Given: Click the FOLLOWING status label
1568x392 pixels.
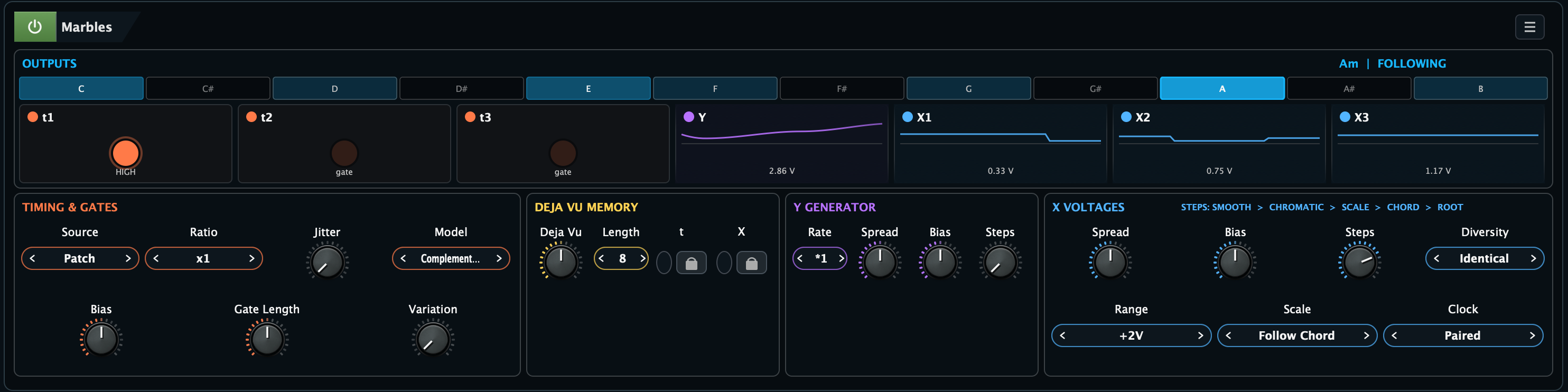Looking at the screenshot, I should (1411, 64).
